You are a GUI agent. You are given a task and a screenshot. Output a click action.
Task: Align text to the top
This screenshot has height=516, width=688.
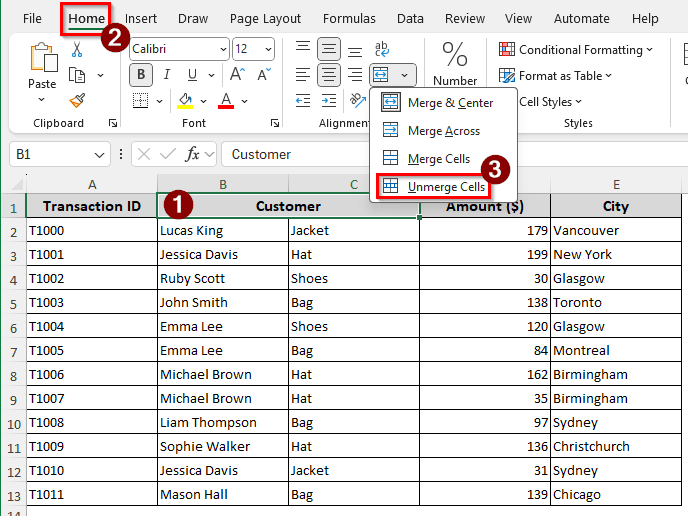pos(303,48)
